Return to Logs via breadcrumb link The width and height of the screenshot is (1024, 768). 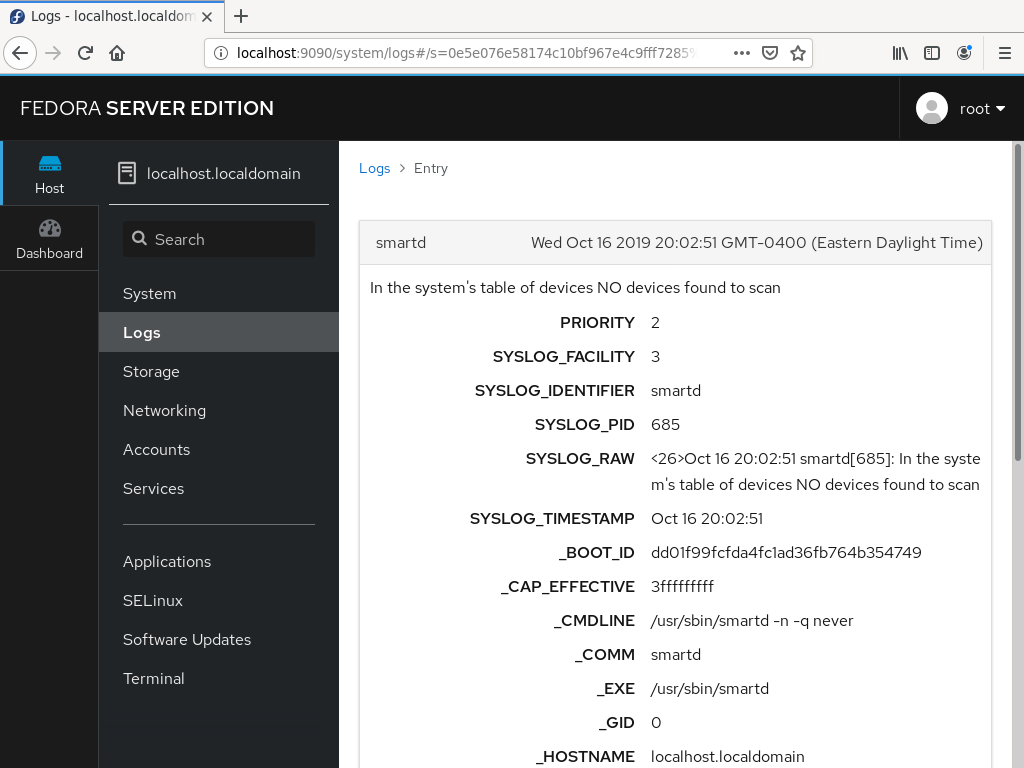click(374, 168)
